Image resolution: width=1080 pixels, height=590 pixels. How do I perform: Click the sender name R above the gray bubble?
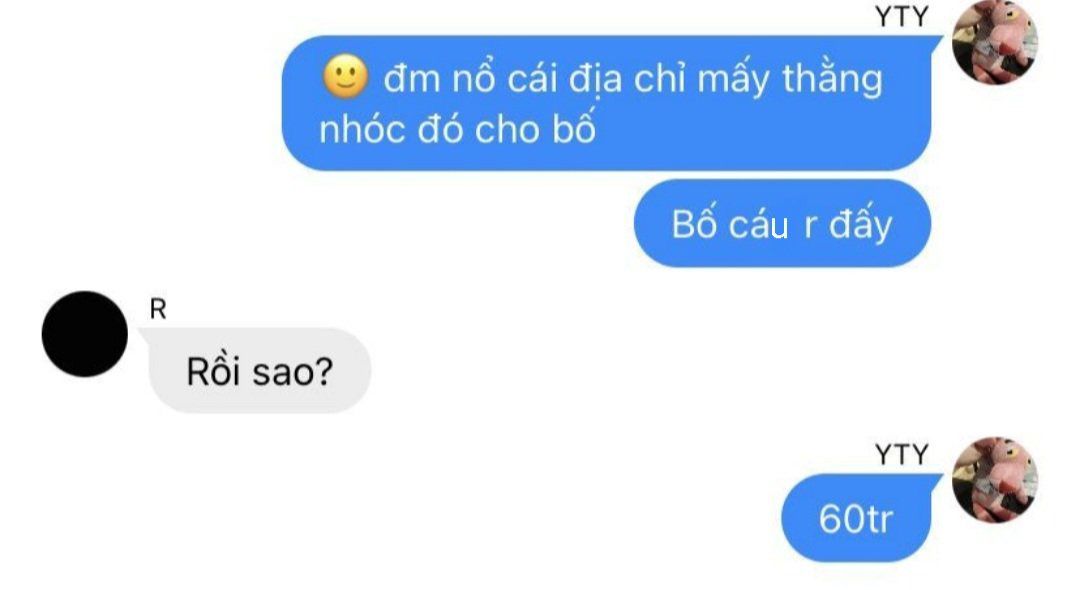(x=158, y=310)
